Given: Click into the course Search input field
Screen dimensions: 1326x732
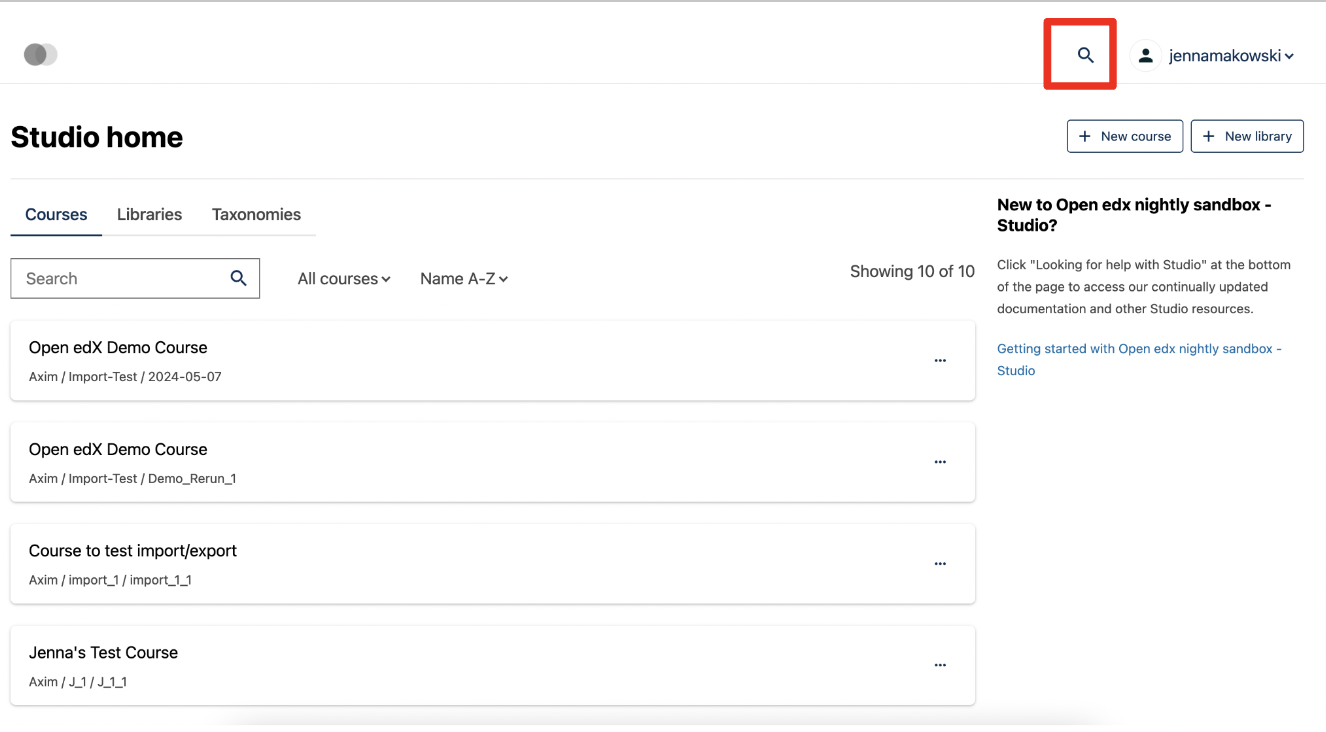Looking at the screenshot, I should pos(120,279).
